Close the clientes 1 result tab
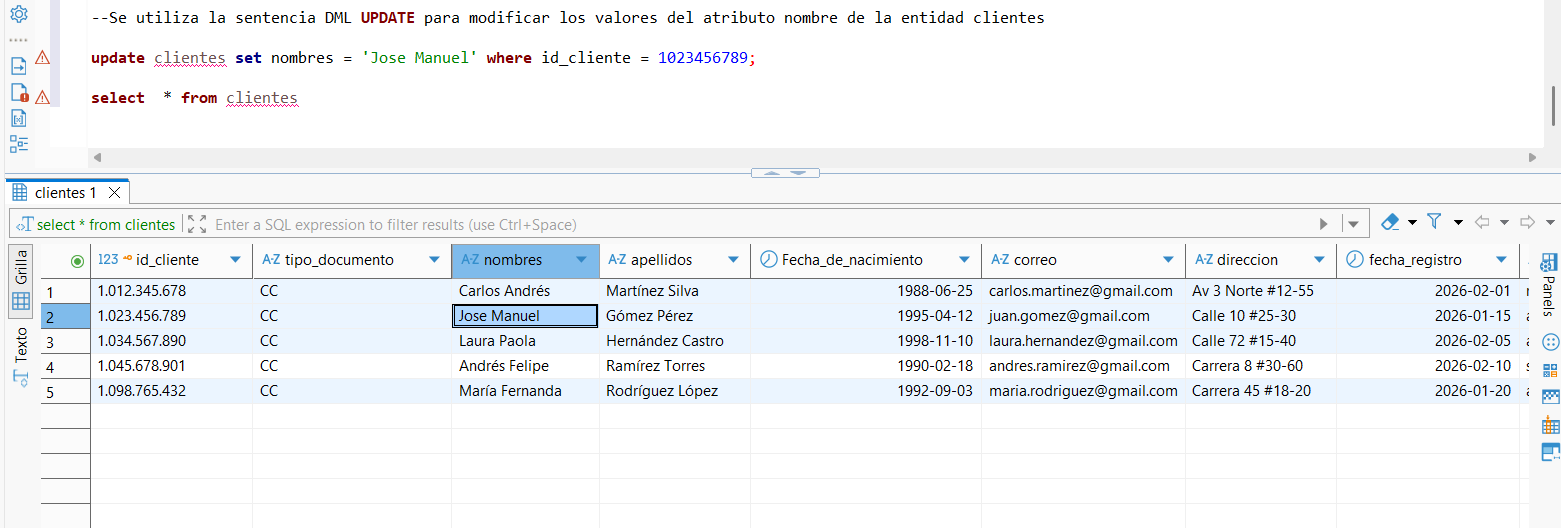This screenshot has height=528, width=1561. (x=114, y=192)
